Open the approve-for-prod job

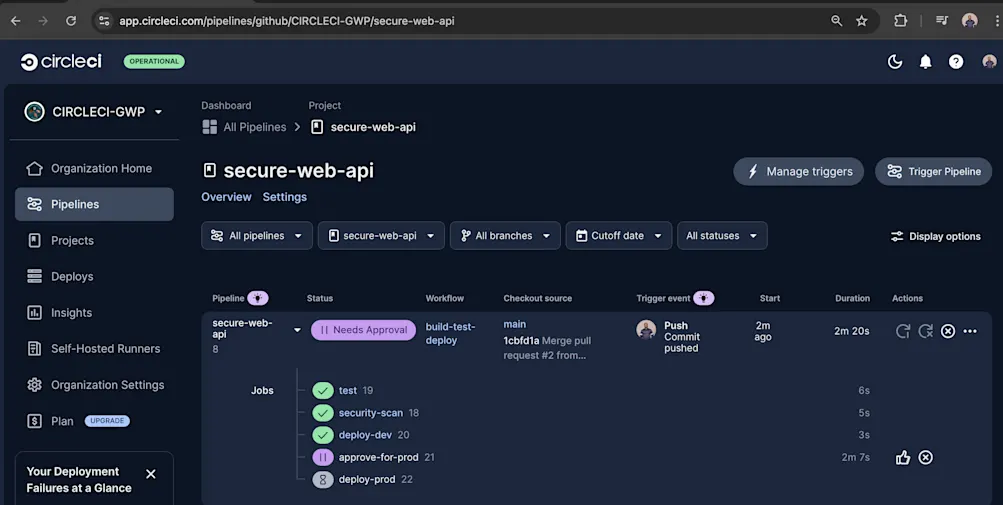pos(379,457)
